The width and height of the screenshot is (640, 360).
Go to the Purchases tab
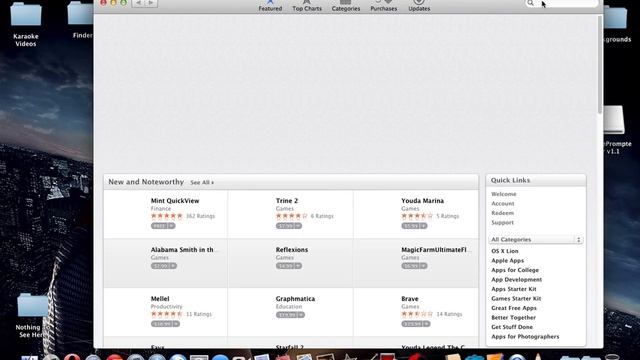click(x=384, y=6)
